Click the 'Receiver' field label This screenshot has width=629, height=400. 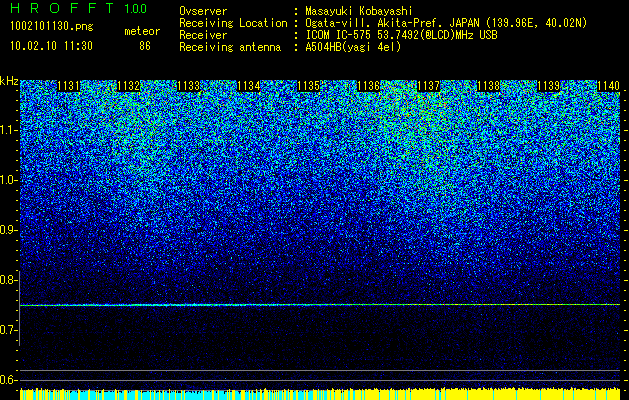click(x=203, y=35)
